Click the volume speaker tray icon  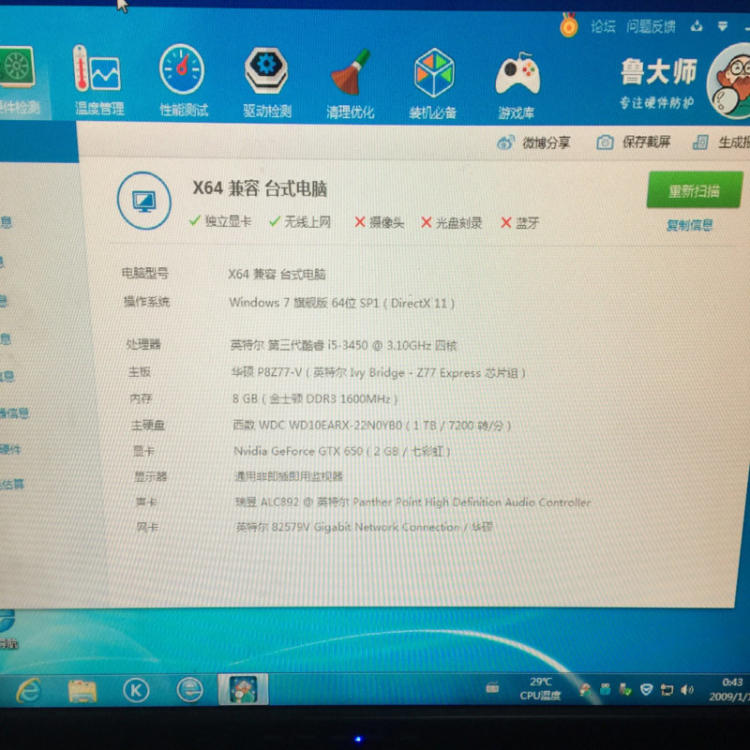click(687, 690)
